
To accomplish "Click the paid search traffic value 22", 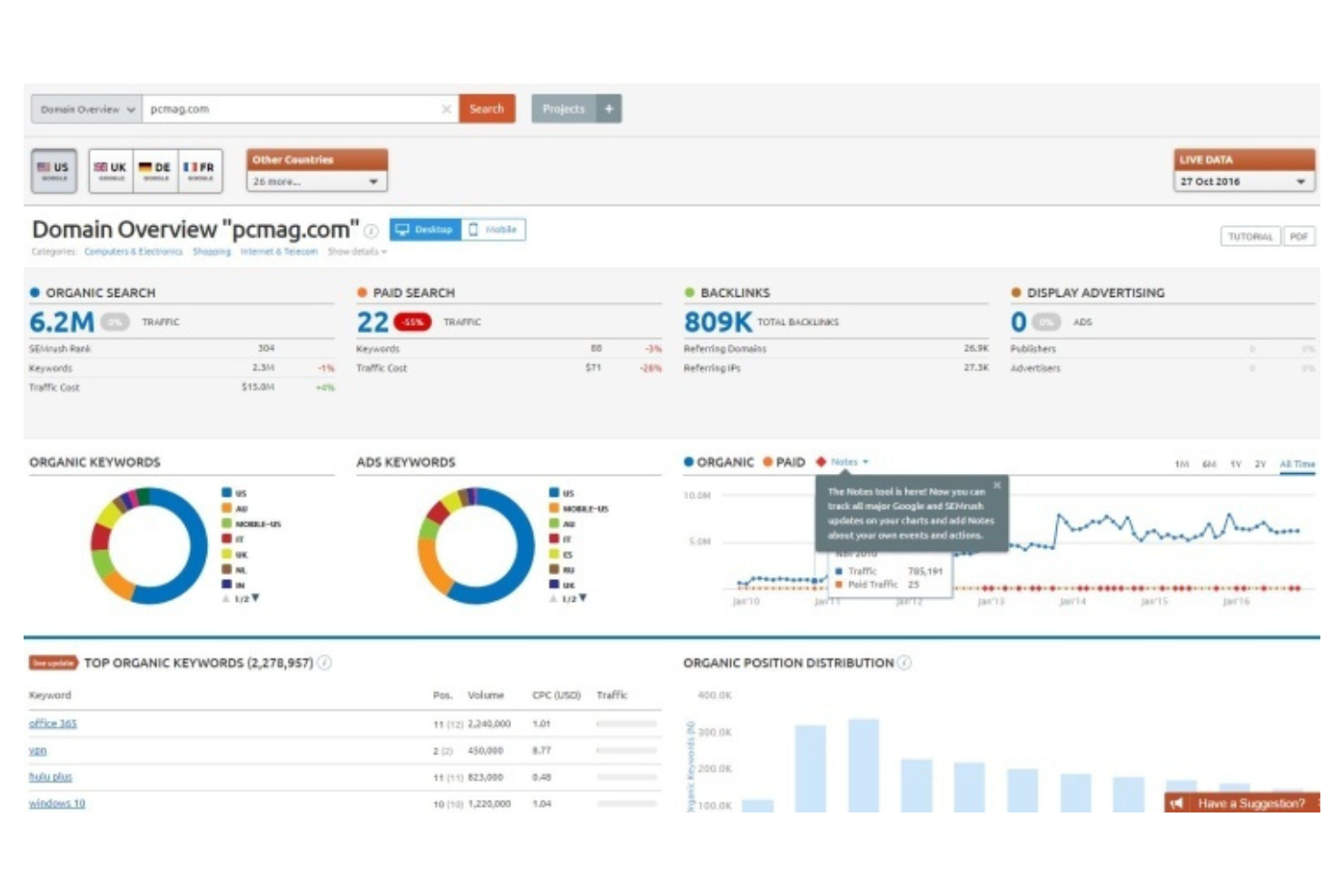I will 372,322.
